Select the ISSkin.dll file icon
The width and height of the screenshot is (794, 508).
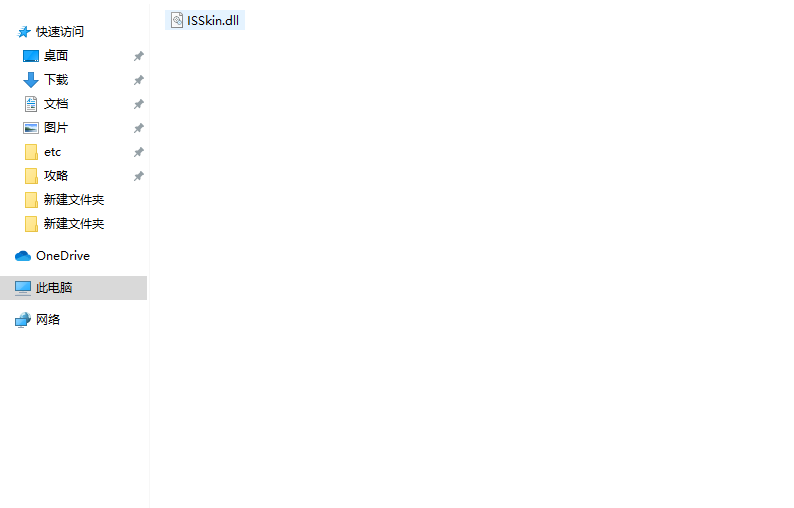(x=177, y=20)
